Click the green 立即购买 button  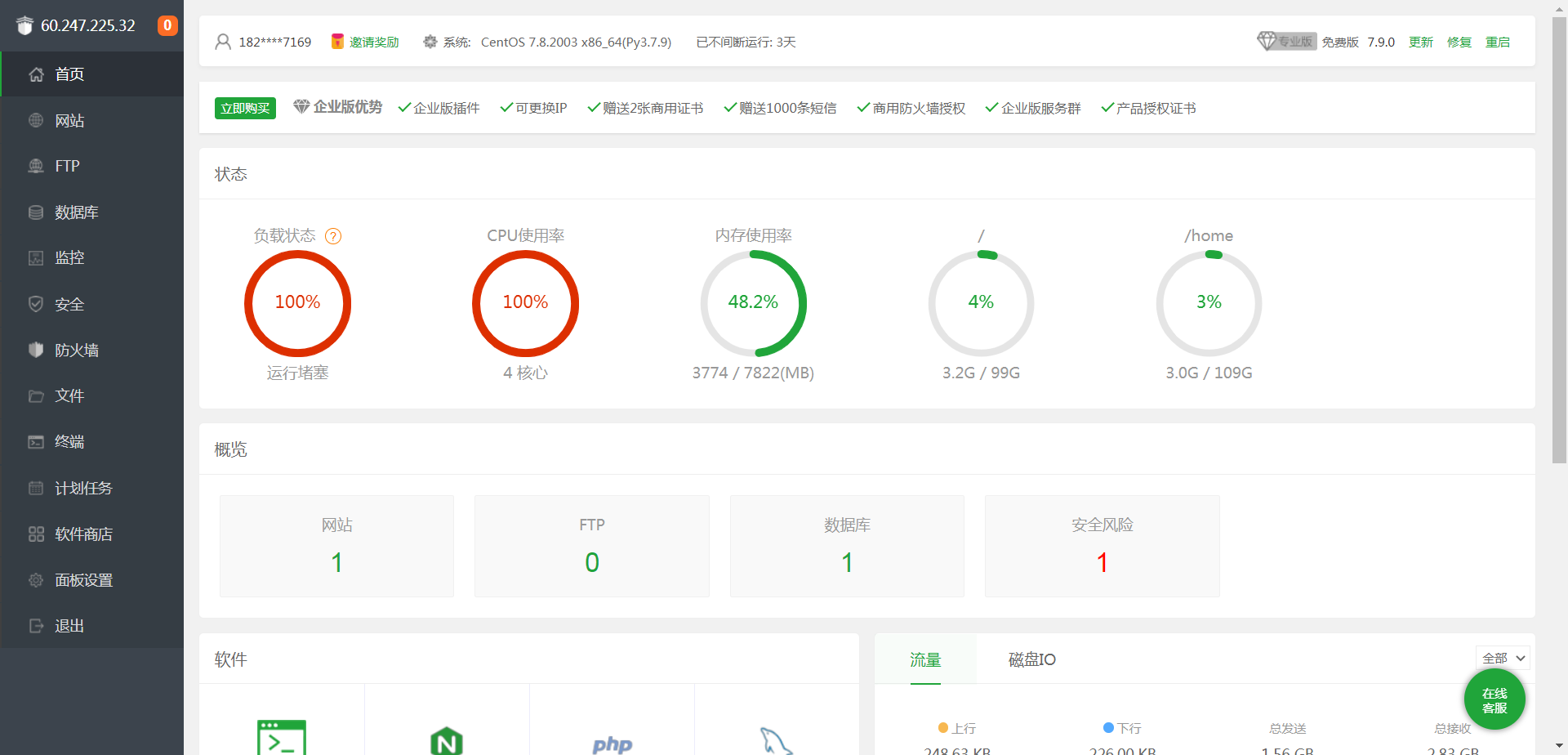[x=245, y=108]
